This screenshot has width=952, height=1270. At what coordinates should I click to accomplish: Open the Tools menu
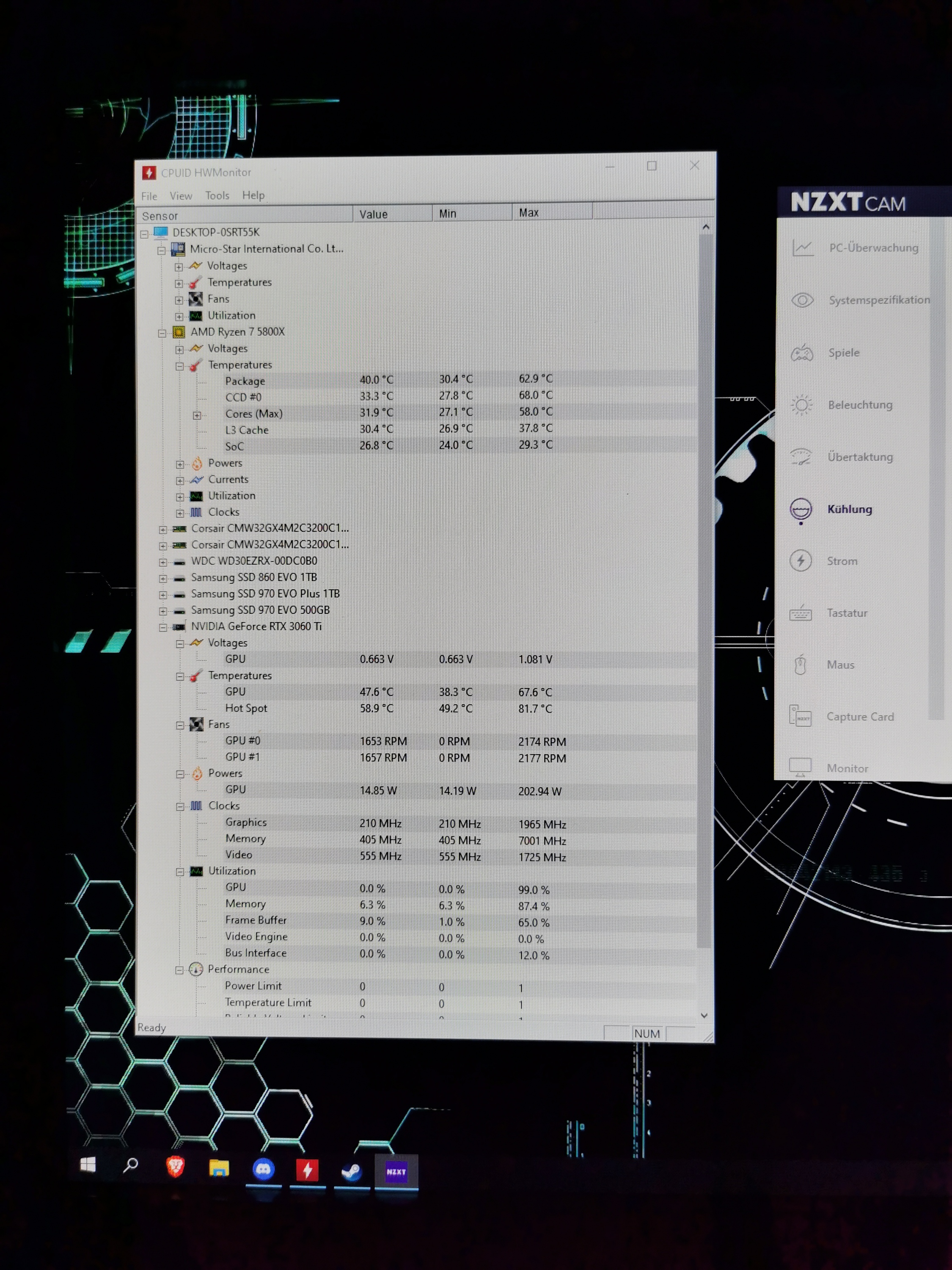[x=217, y=196]
